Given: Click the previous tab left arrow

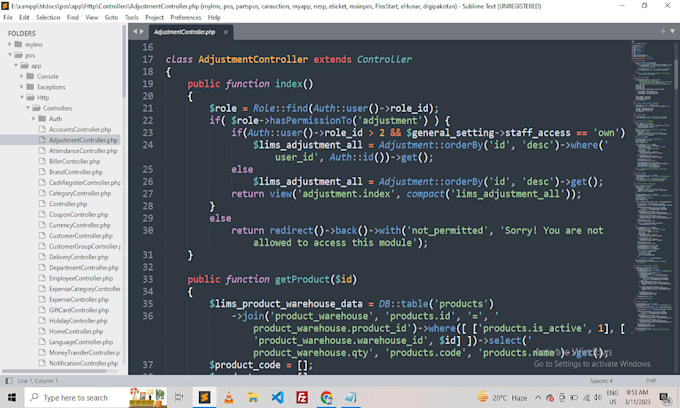Looking at the screenshot, I should click(135, 31).
